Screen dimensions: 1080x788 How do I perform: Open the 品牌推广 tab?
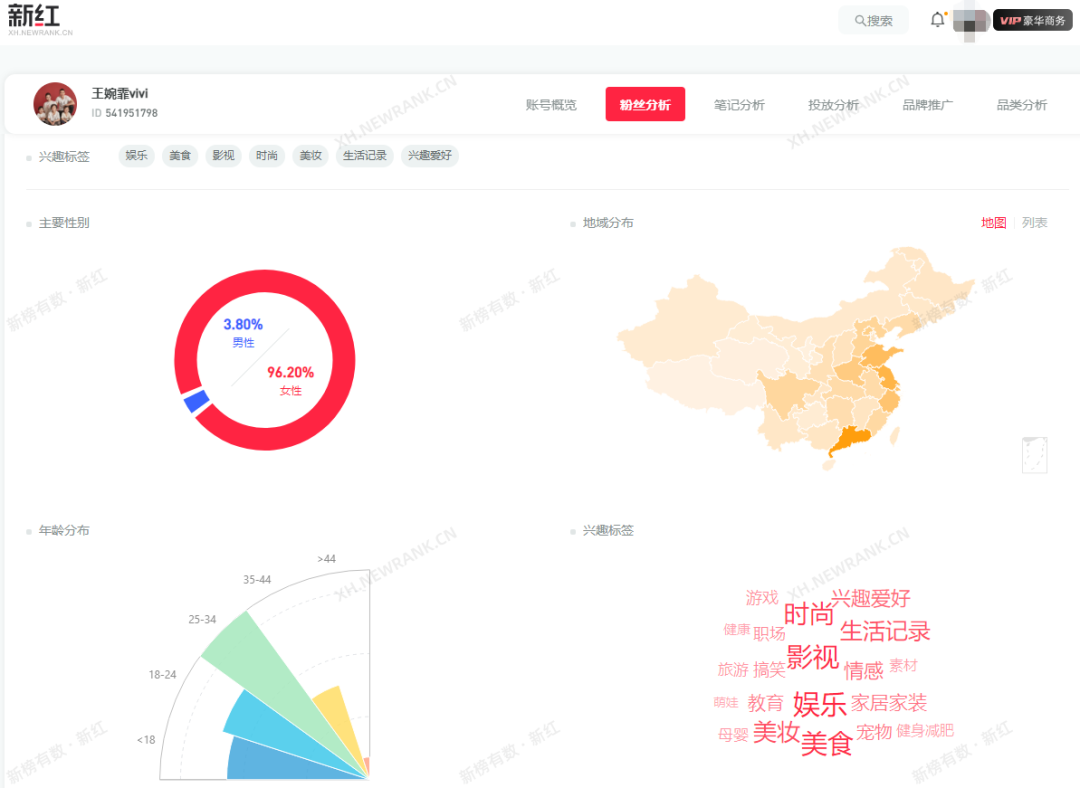[928, 105]
